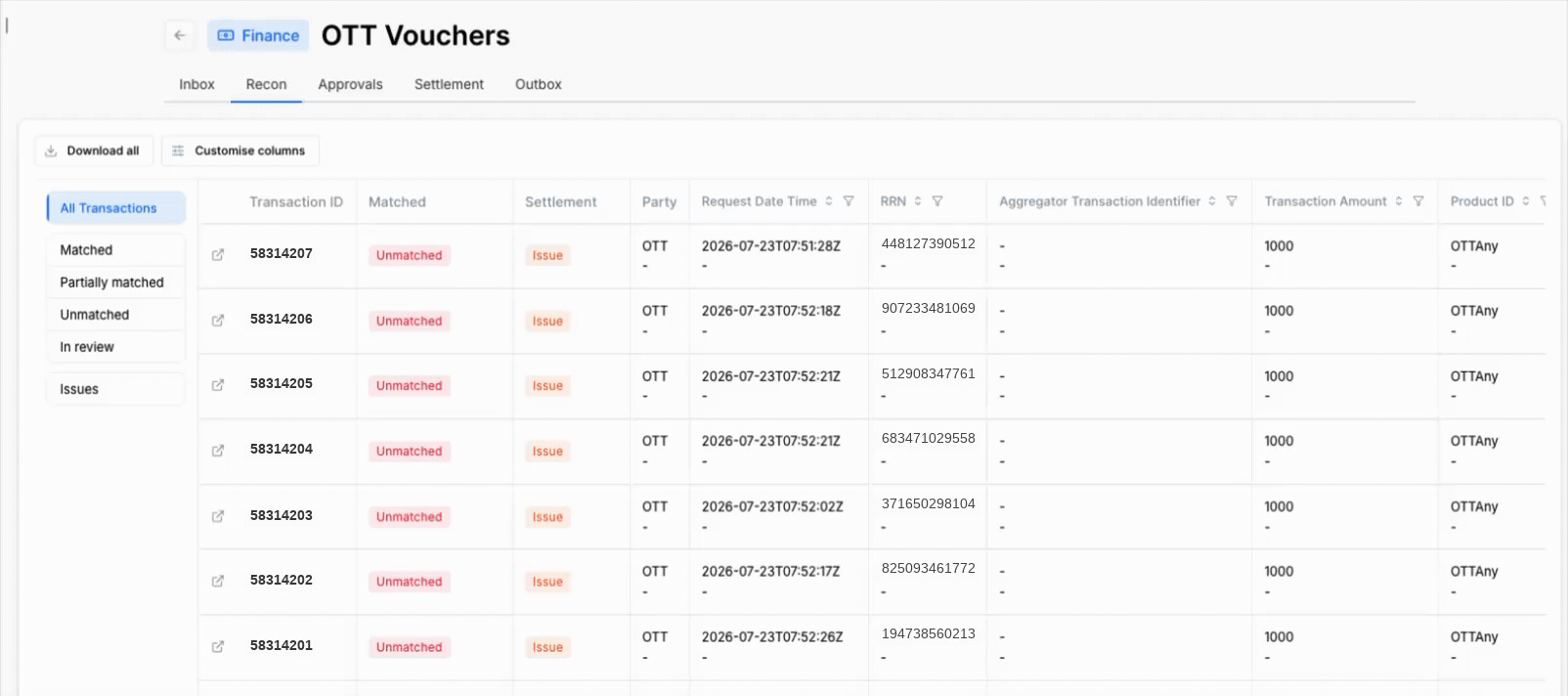Click Unmatched badge in row 58314205
Screen dimensions: 1568x696
point(409,385)
